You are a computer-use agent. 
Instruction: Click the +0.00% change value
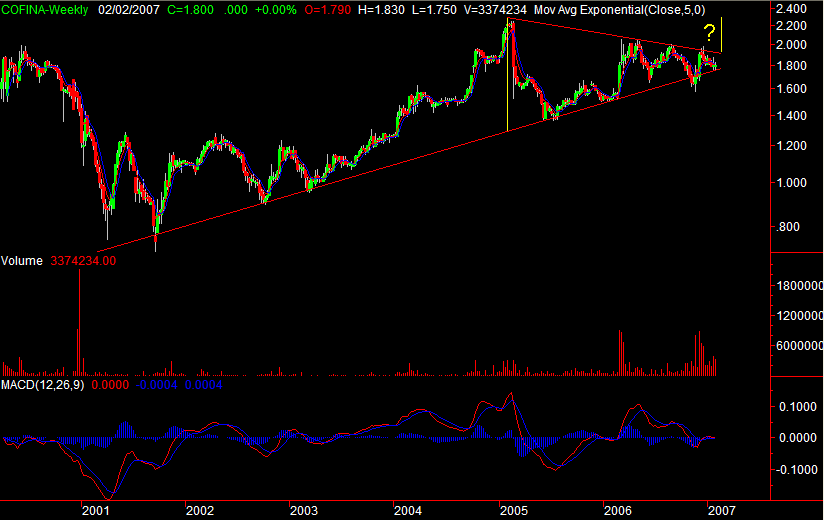point(276,9)
